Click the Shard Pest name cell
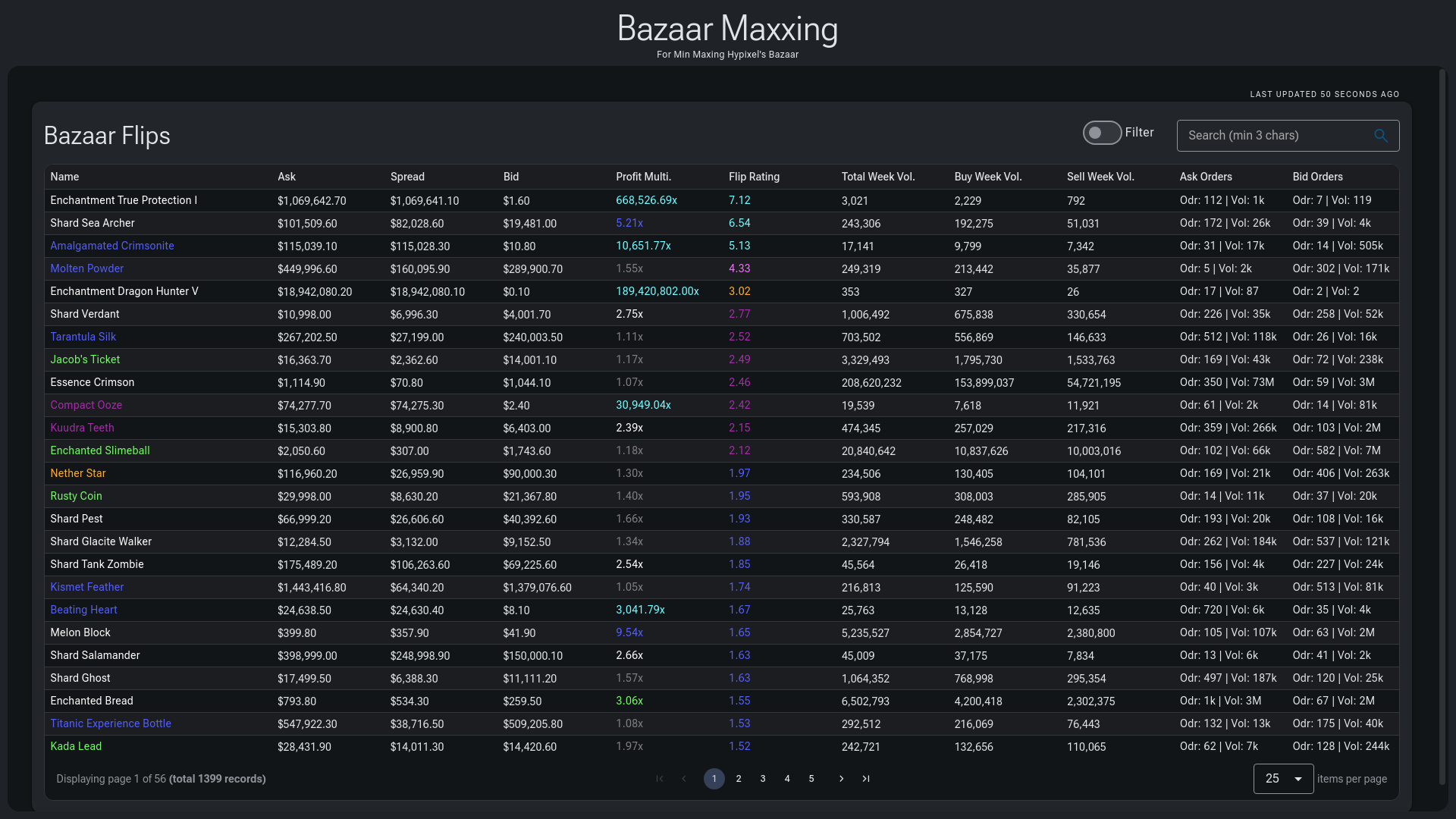The height and width of the screenshot is (819, 1456). pos(76,519)
